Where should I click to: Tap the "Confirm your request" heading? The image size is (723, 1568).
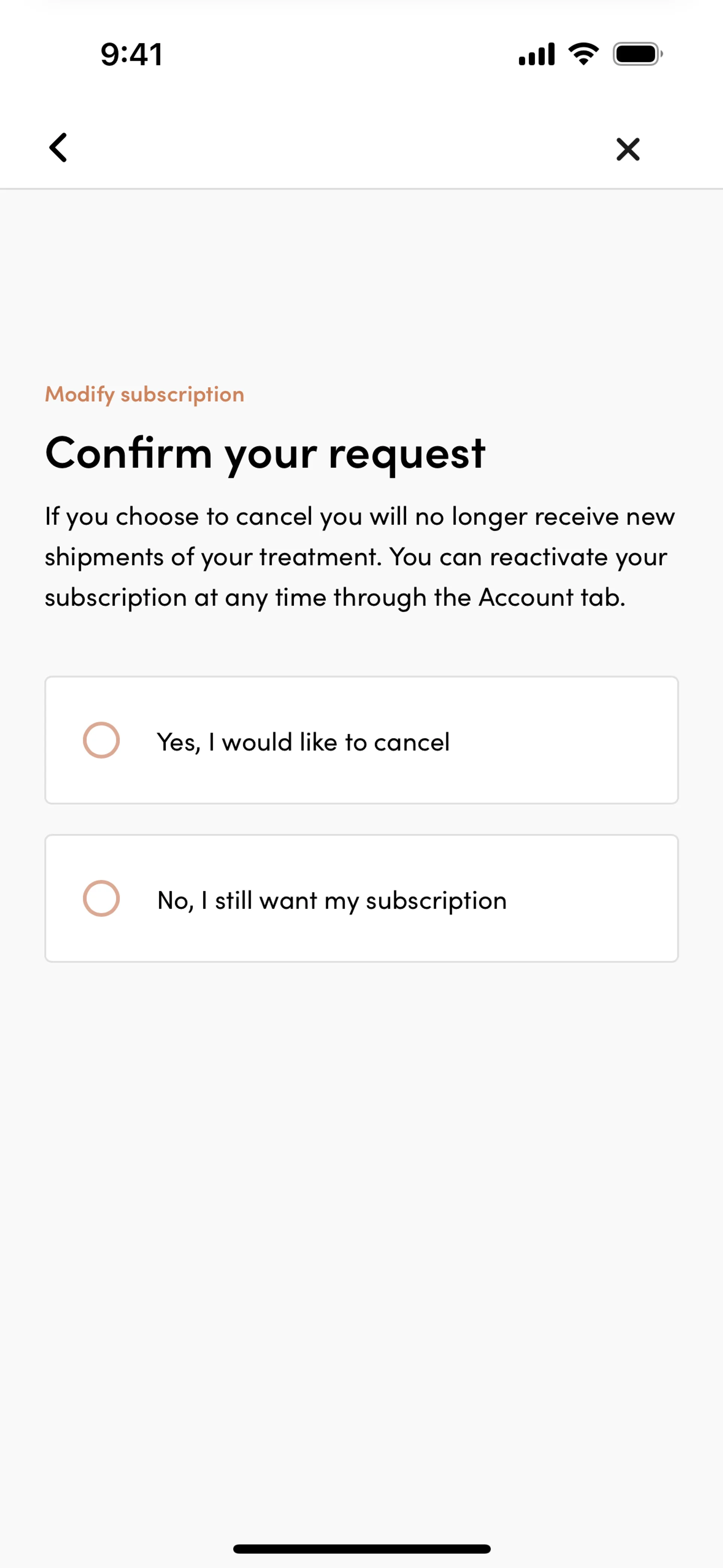[265, 454]
